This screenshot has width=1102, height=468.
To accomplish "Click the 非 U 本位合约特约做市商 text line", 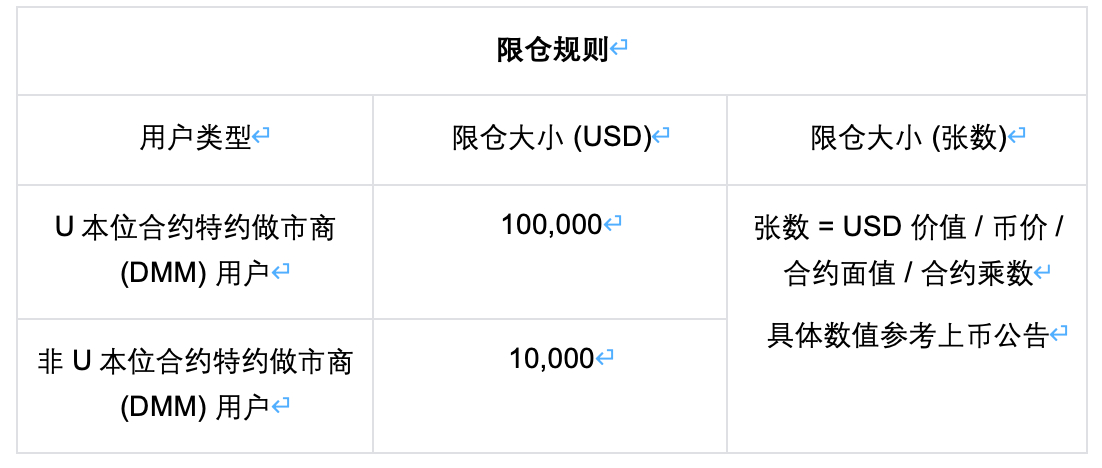I will (195, 363).
